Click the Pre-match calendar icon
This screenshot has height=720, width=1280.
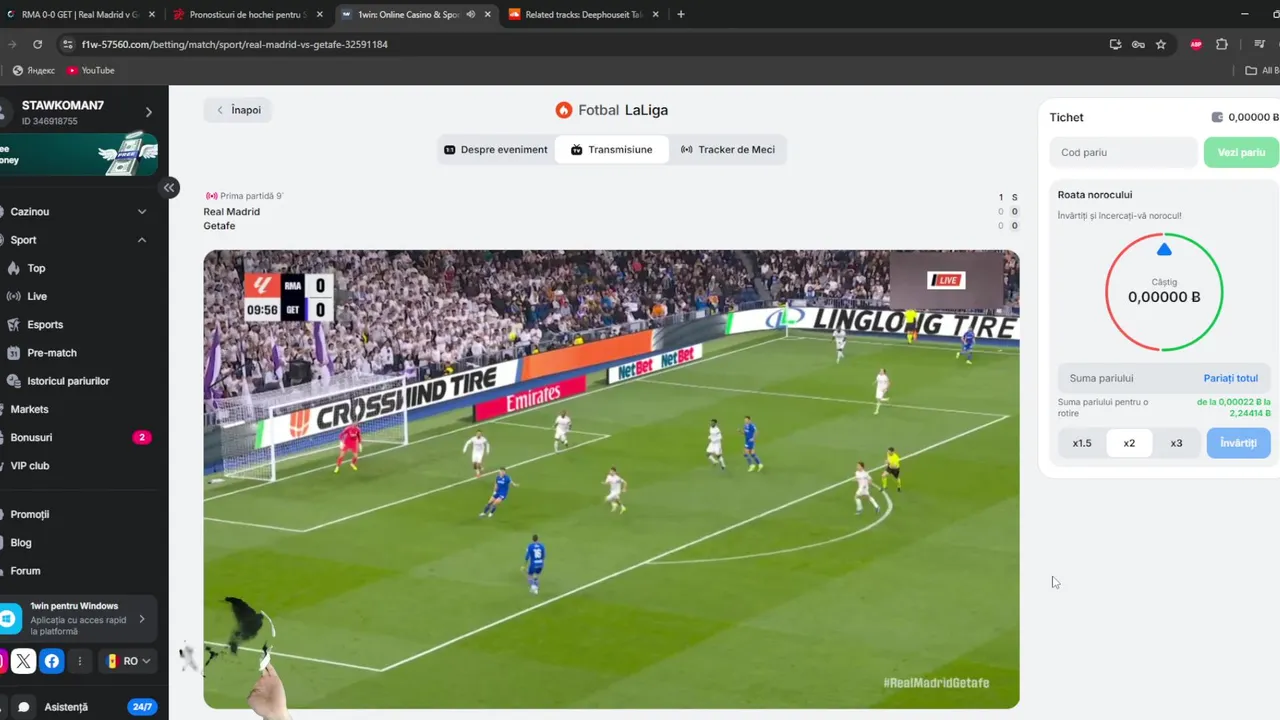point(14,353)
